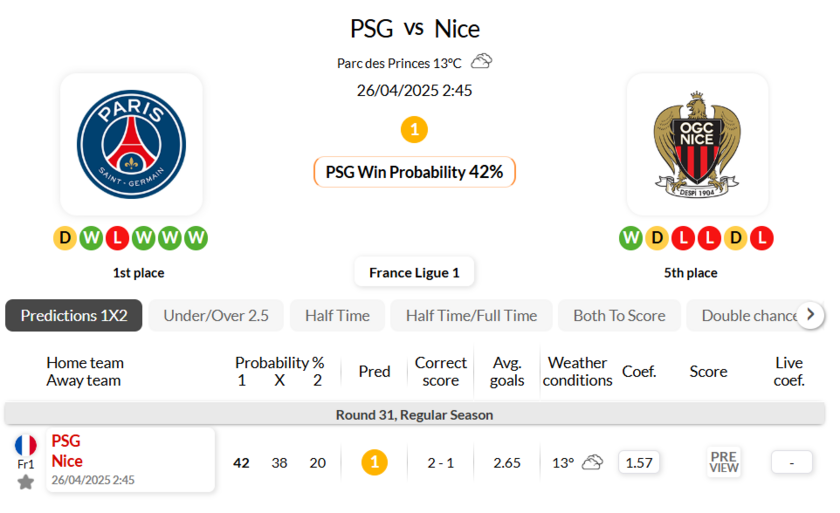Switch to the Under/Over 2.5 tab
Image resolution: width=840 pixels, height=513 pixels.
click(x=216, y=315)
